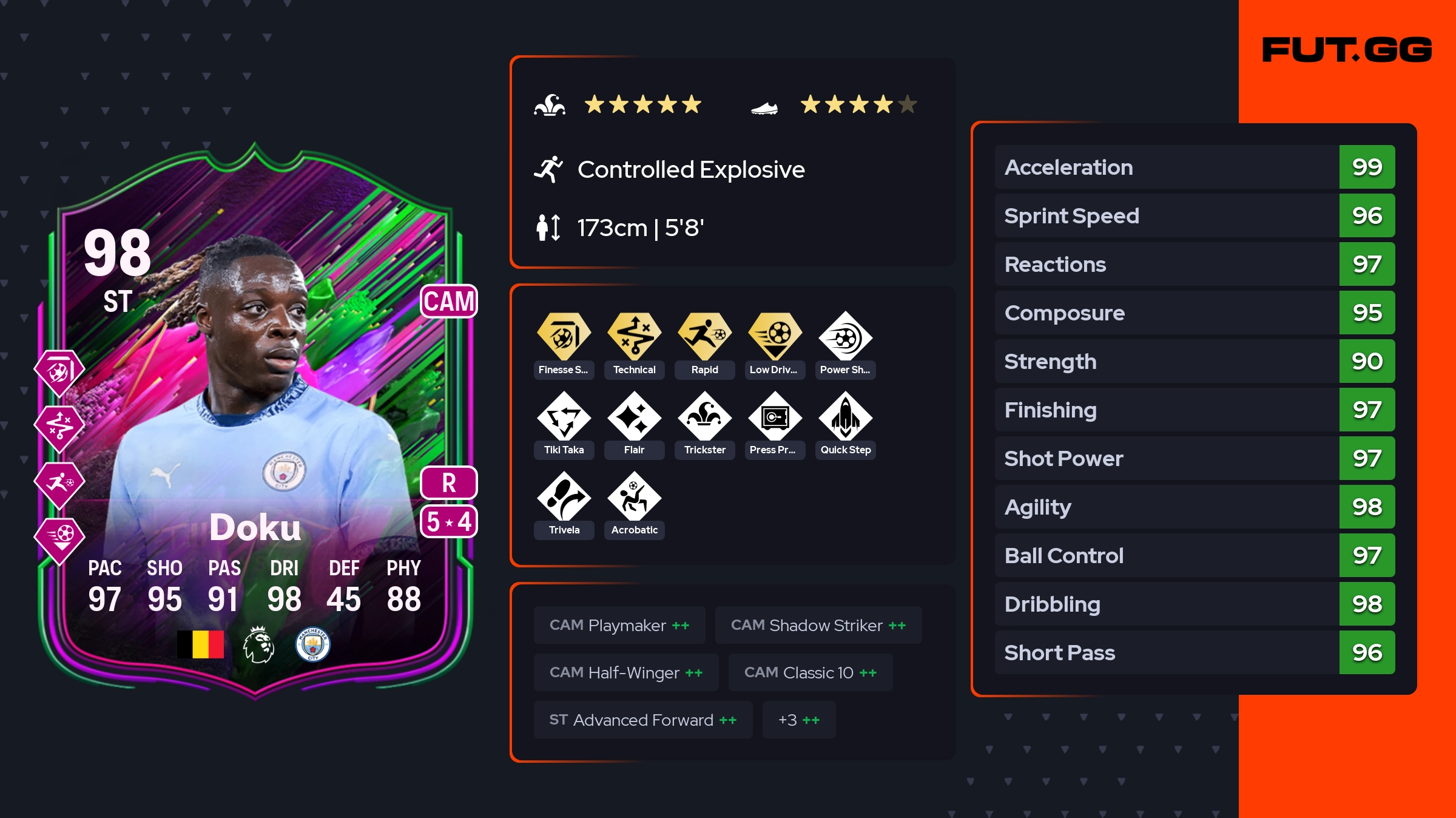Viewport: 1456px width, 818px height.
Task: Click the Tiki Taka playstyle icon
Action: tap(564, 416)
